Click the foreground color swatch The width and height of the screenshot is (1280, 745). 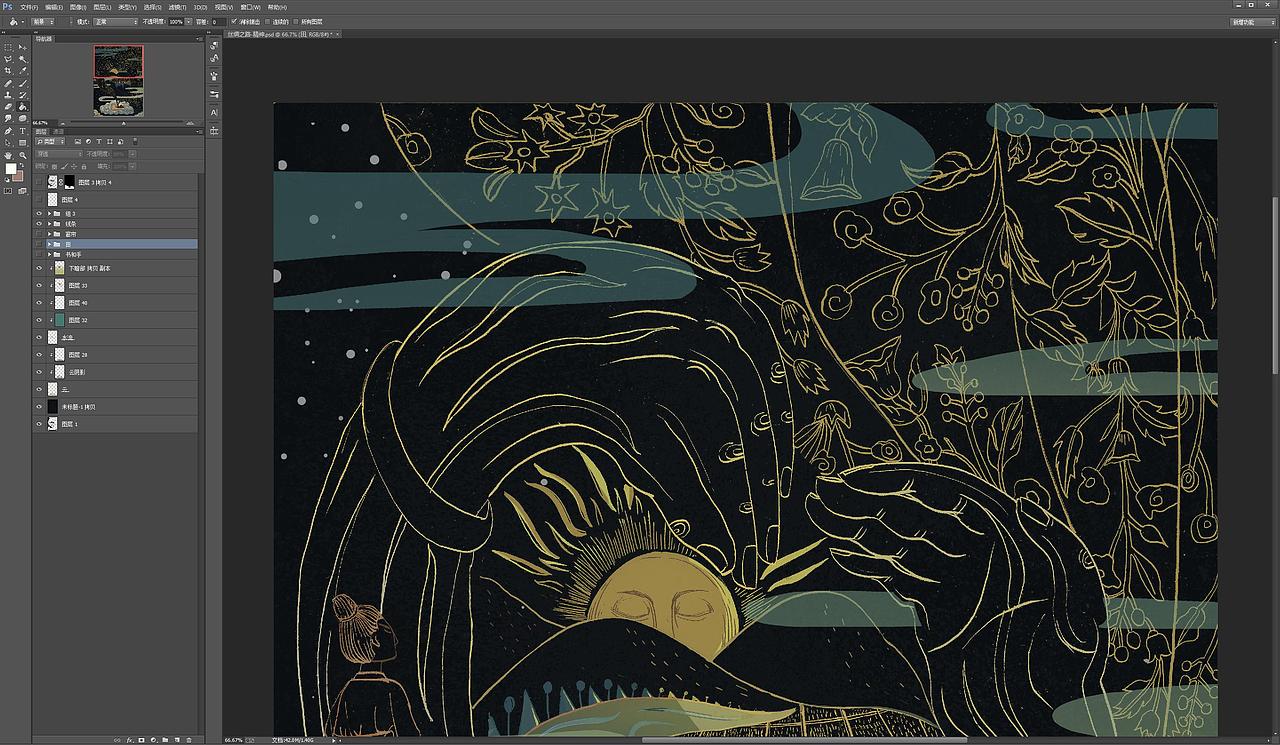coord(11,169)
